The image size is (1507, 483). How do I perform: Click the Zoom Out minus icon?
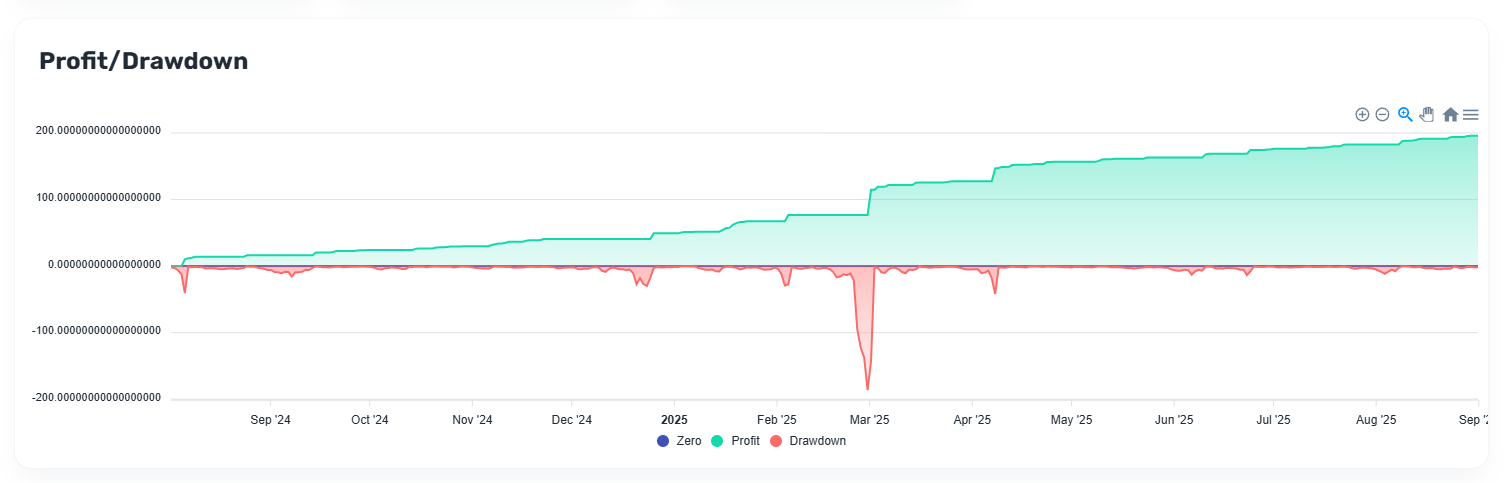click(x=1382, y=115)
